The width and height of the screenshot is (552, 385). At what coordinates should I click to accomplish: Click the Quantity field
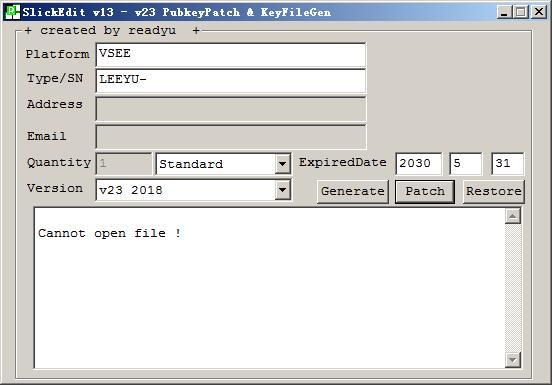pos(124,164)
